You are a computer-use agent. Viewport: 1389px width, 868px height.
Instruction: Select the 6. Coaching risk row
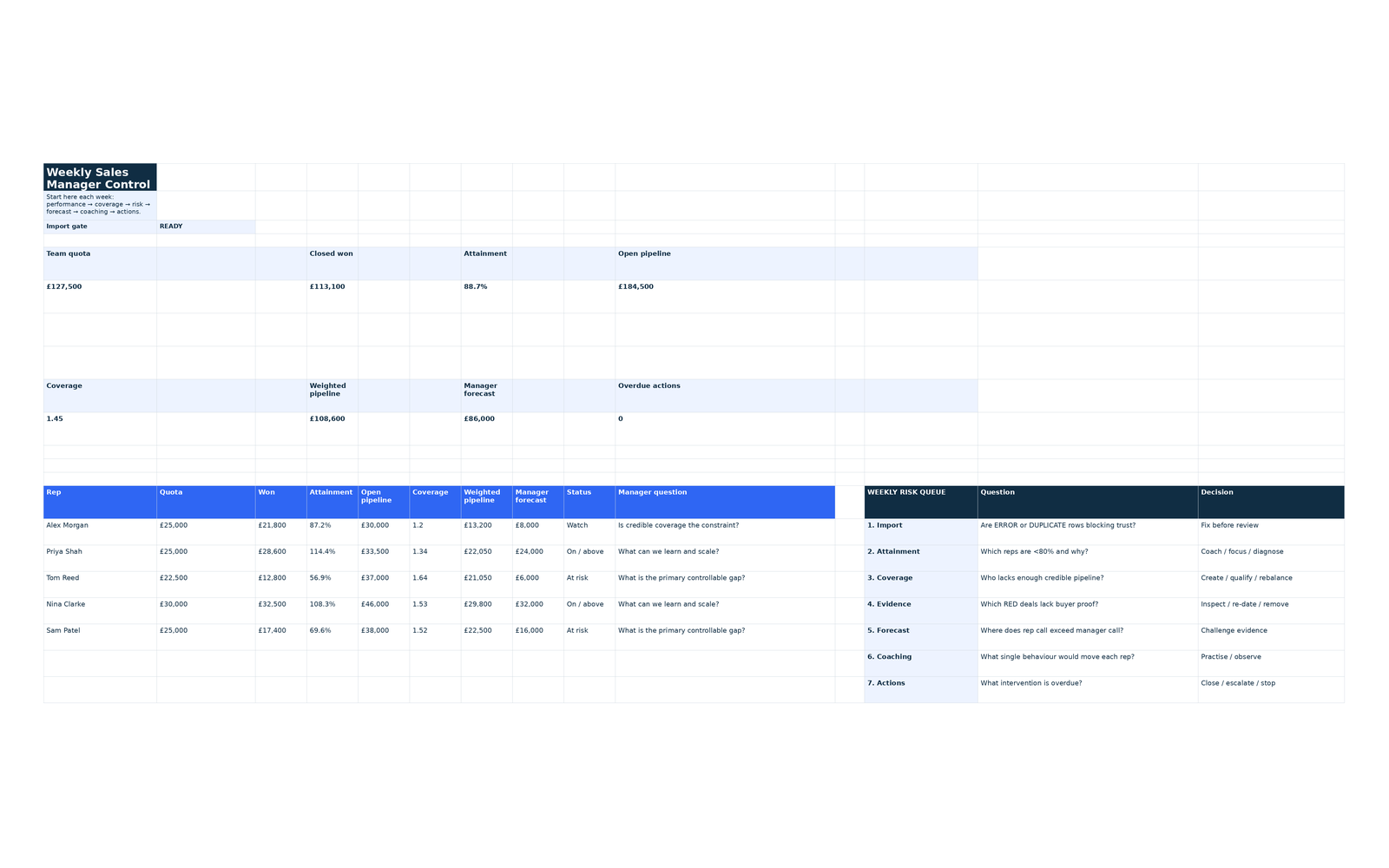tap(921, 663)
